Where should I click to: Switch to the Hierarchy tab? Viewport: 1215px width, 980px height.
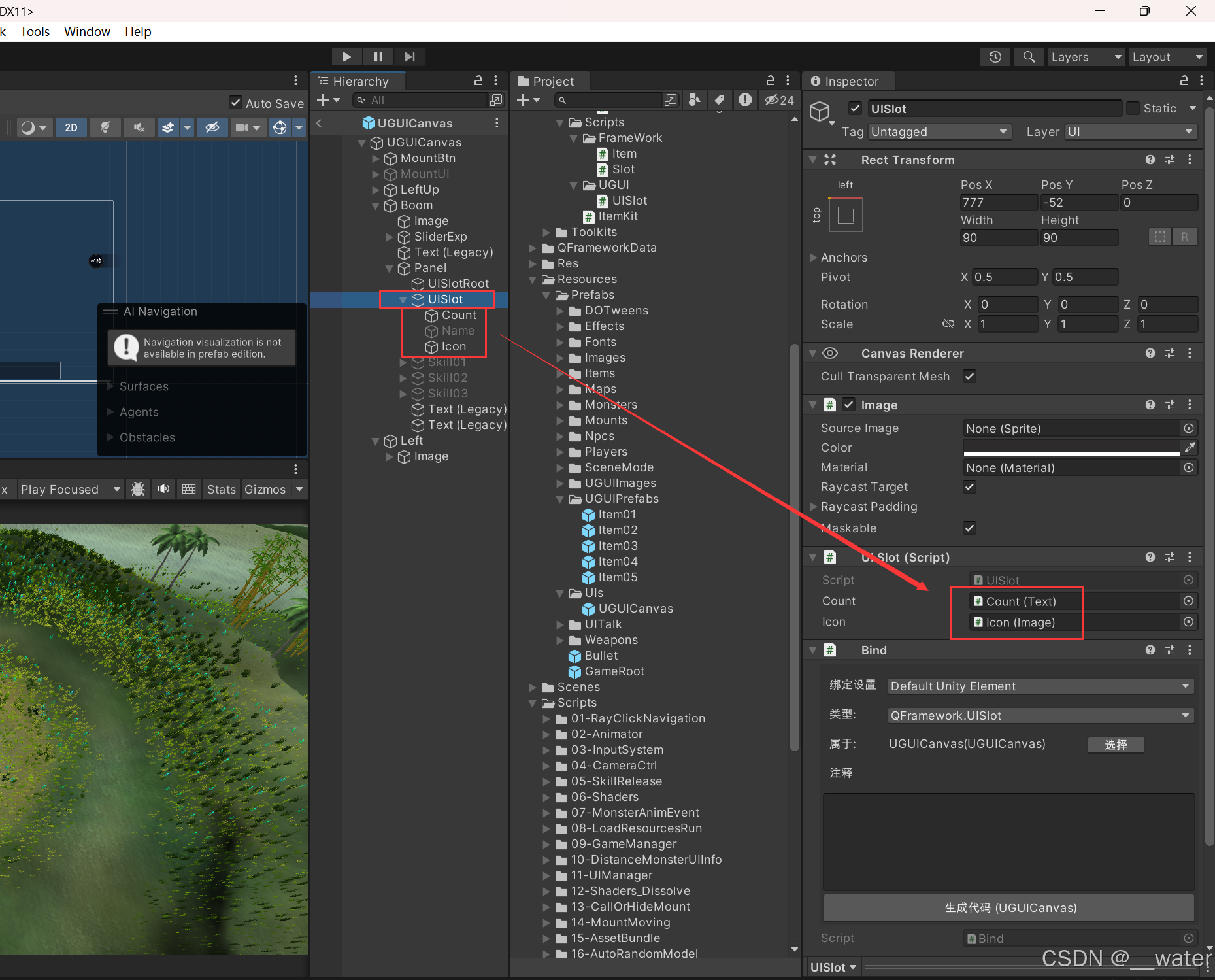[x=358, y=81]
